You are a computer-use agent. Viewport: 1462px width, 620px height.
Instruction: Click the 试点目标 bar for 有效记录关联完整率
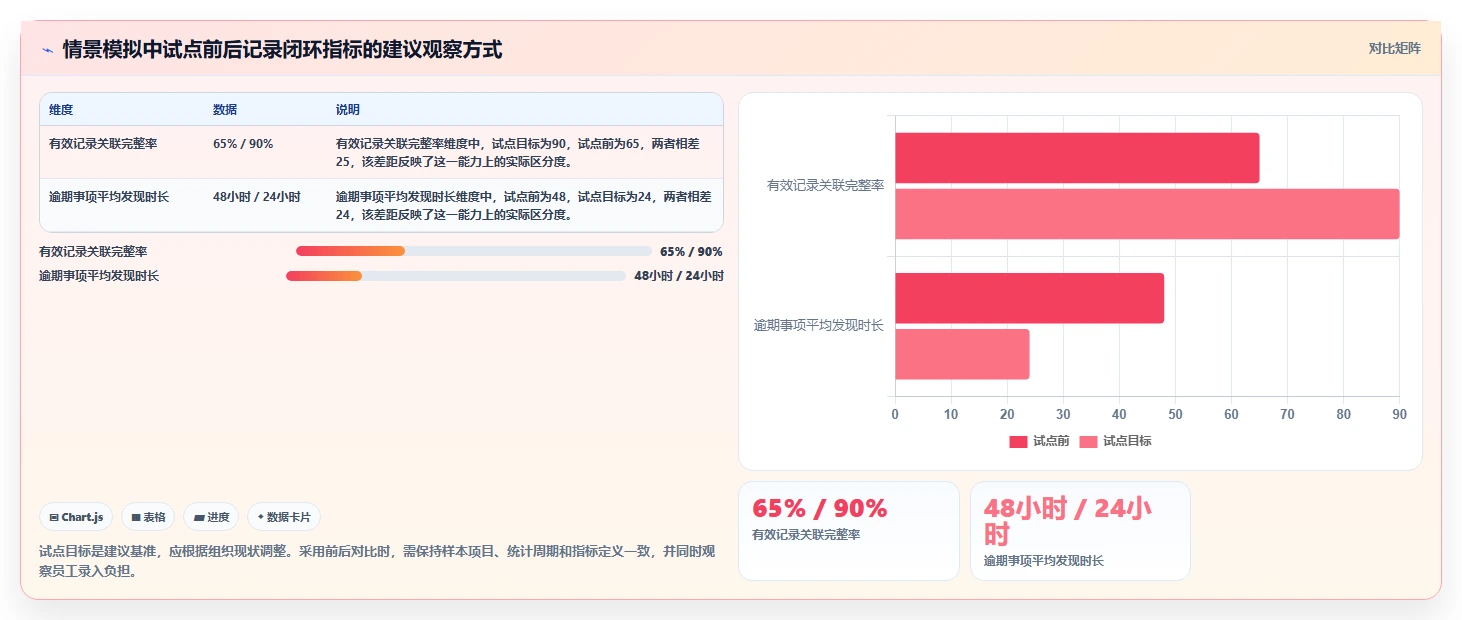[1147, 214]
